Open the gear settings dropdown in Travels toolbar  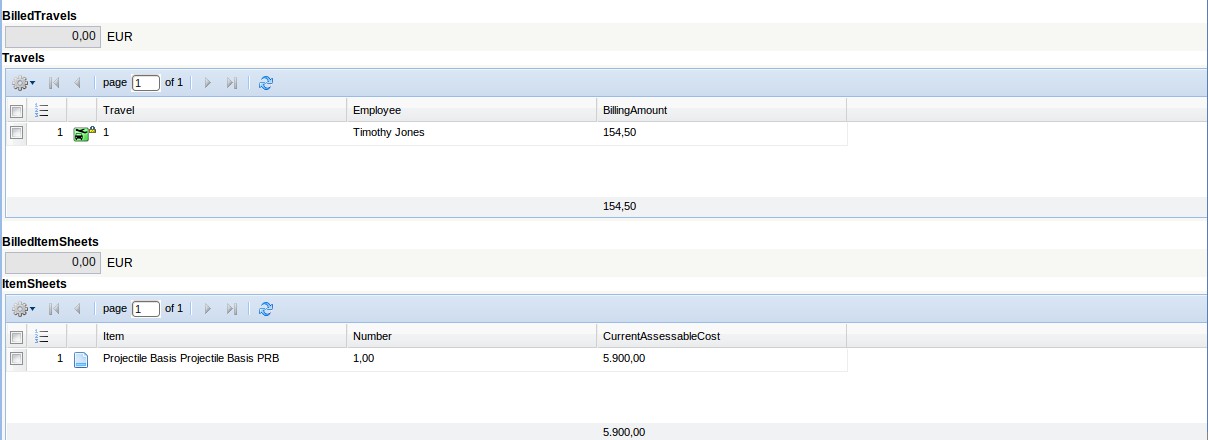pos(23,83)
